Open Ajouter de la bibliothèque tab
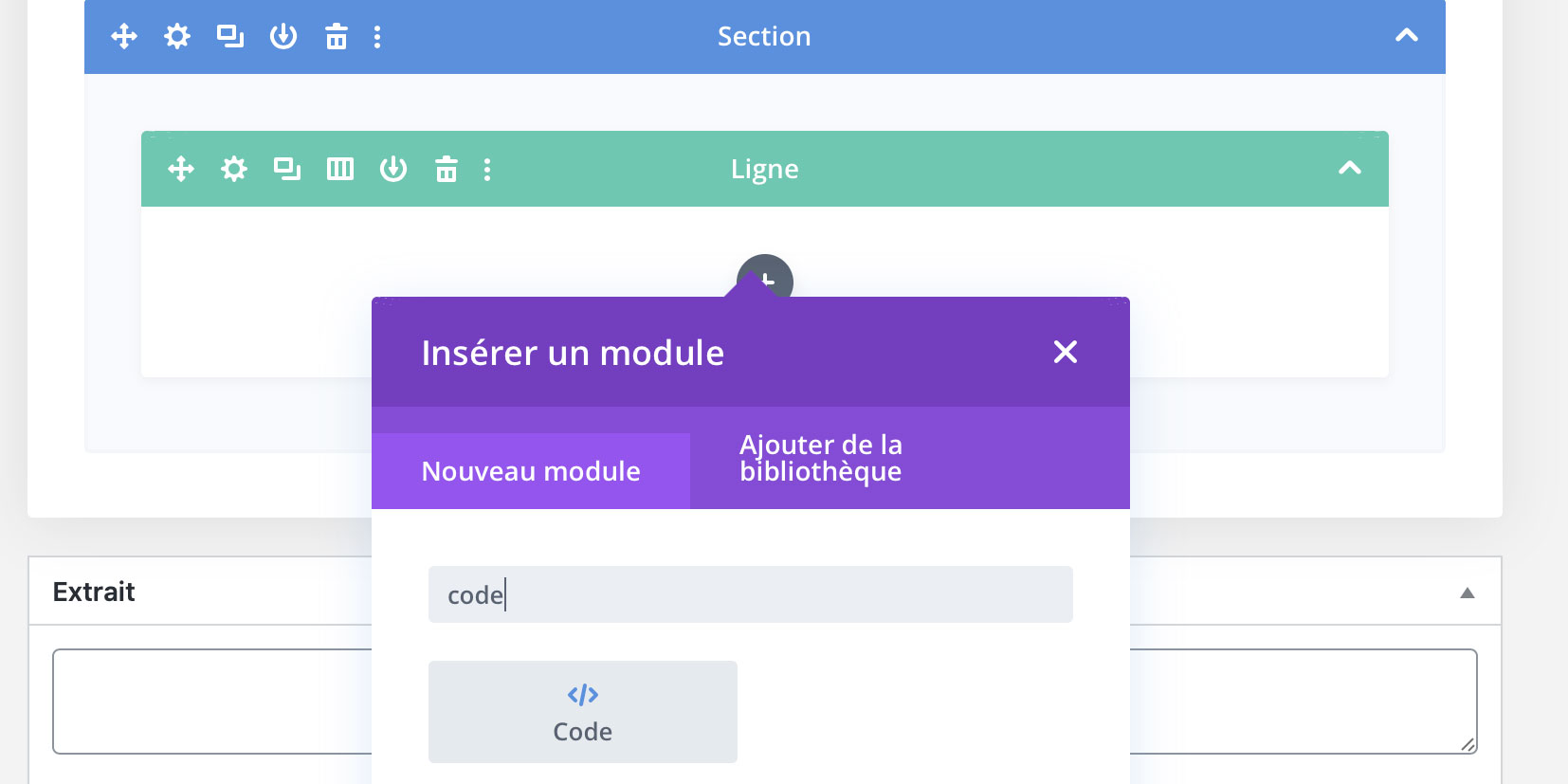Screen dimensions: 1568x784 tap(821, 458)
